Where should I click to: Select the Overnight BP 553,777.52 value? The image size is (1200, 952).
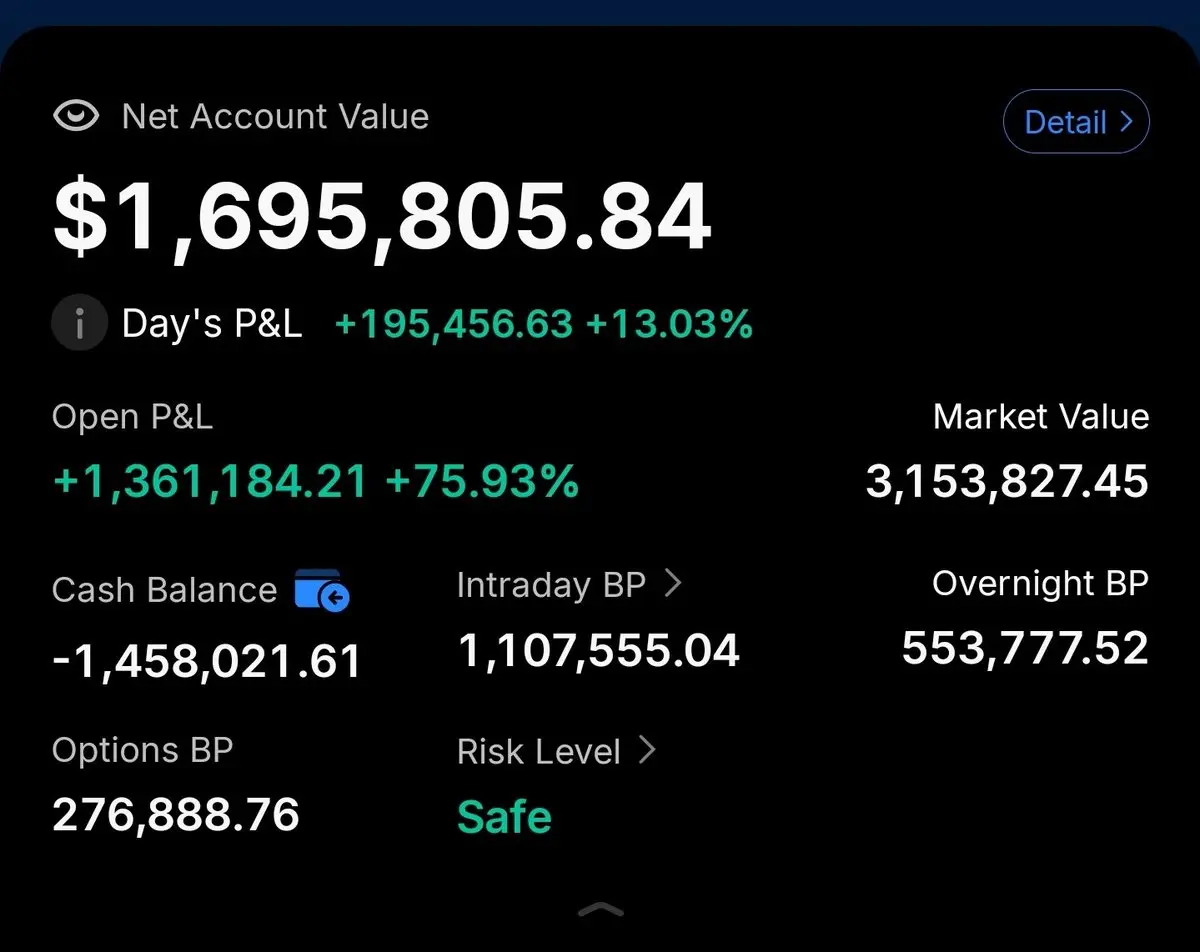point(1025,648)
